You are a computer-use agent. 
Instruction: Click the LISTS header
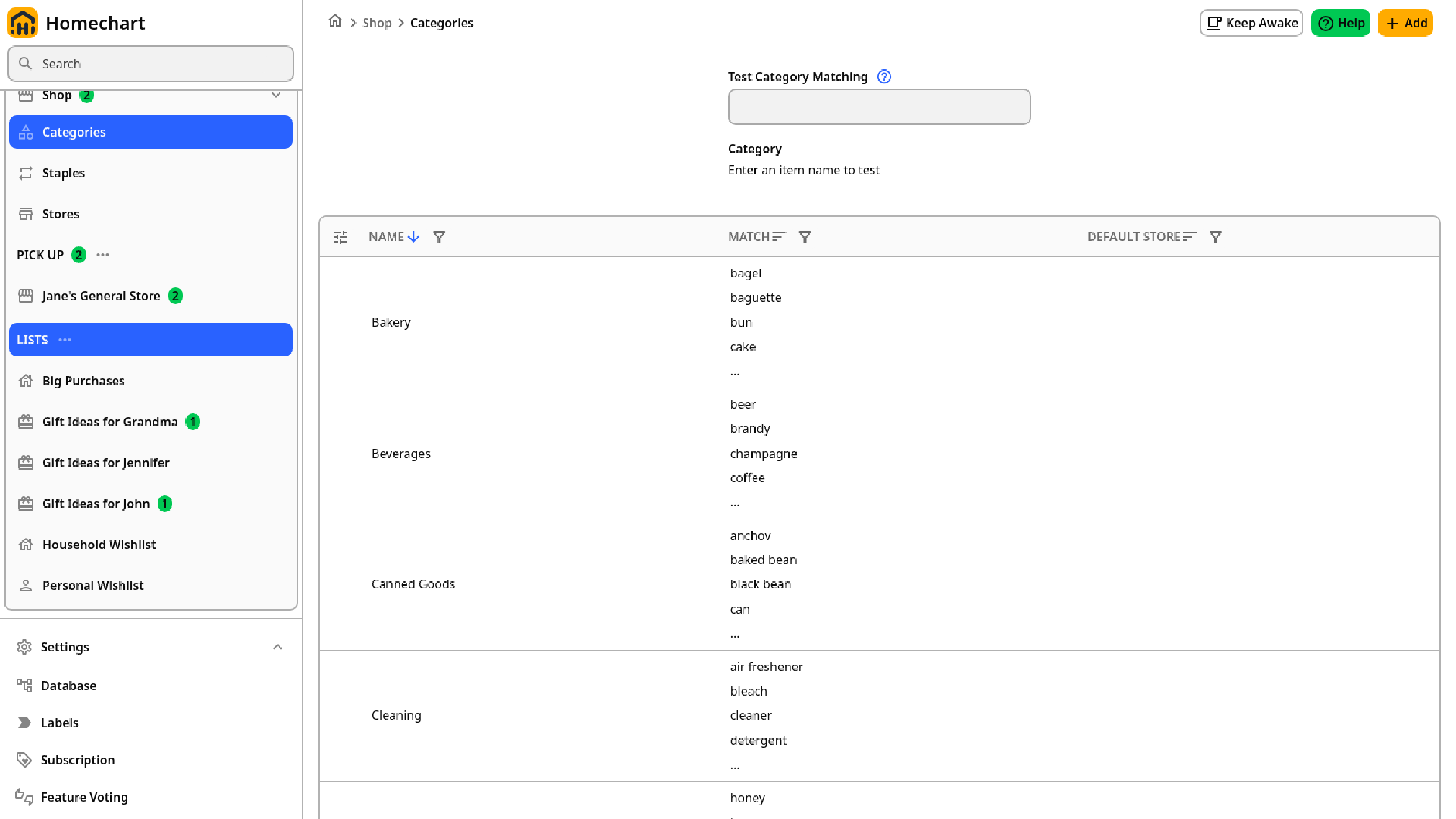coord(151,340)
